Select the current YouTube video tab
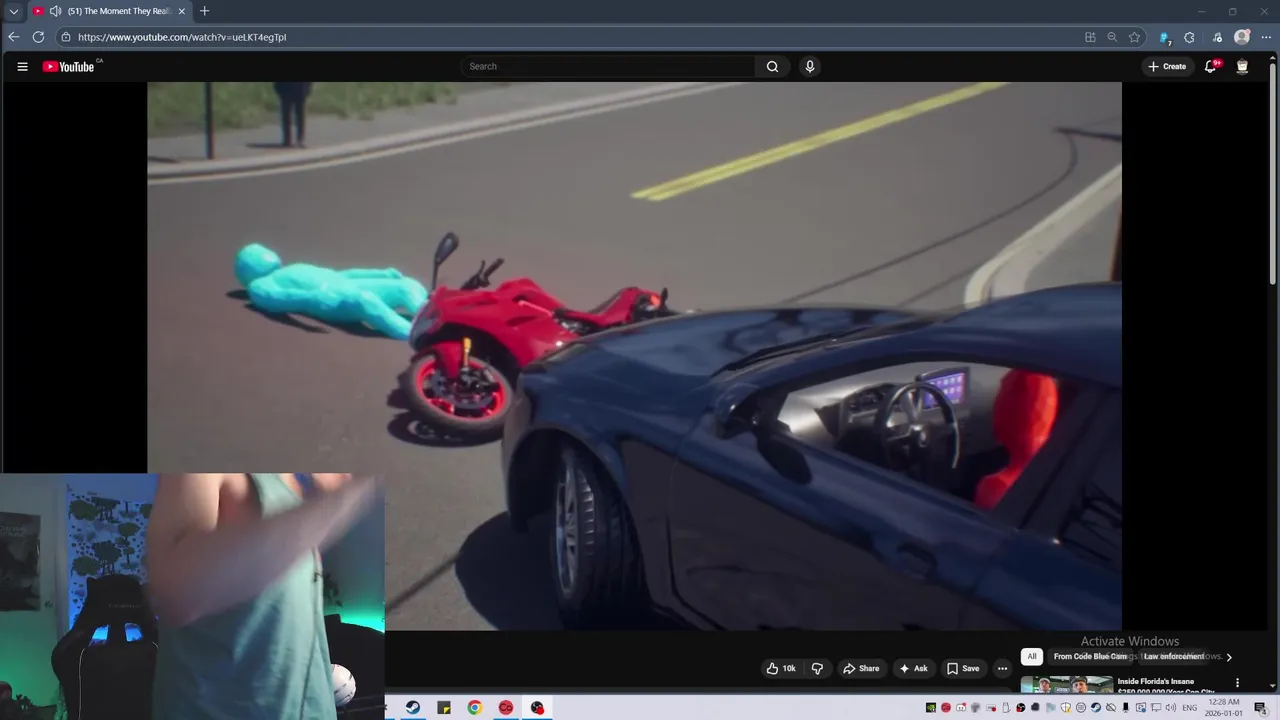The image size is (1280, 720). pos(110,11)
